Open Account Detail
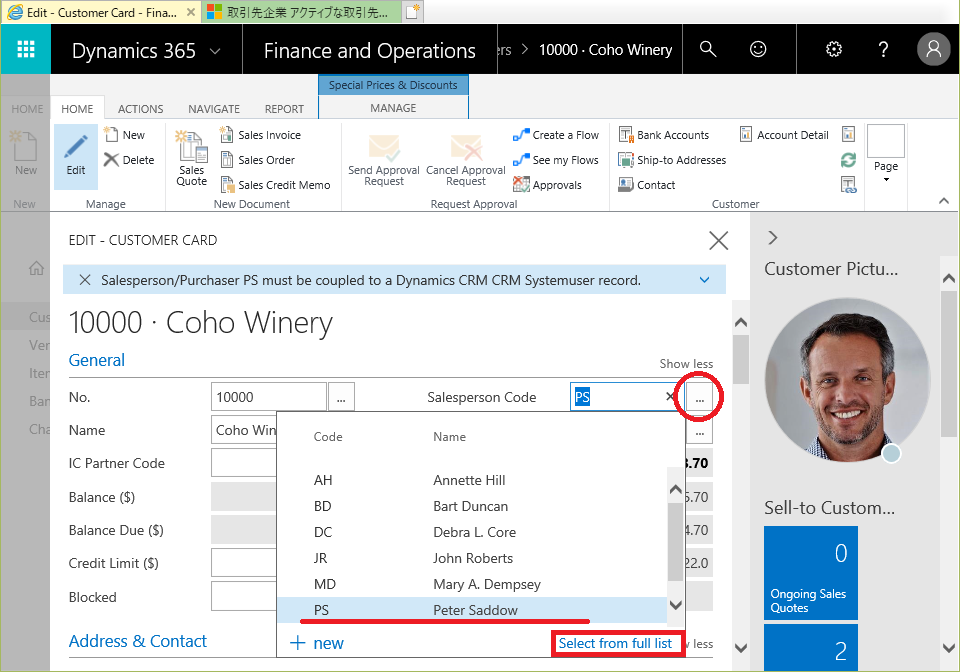The height and width of the screenshot is (672, 960). coord(784,135)
